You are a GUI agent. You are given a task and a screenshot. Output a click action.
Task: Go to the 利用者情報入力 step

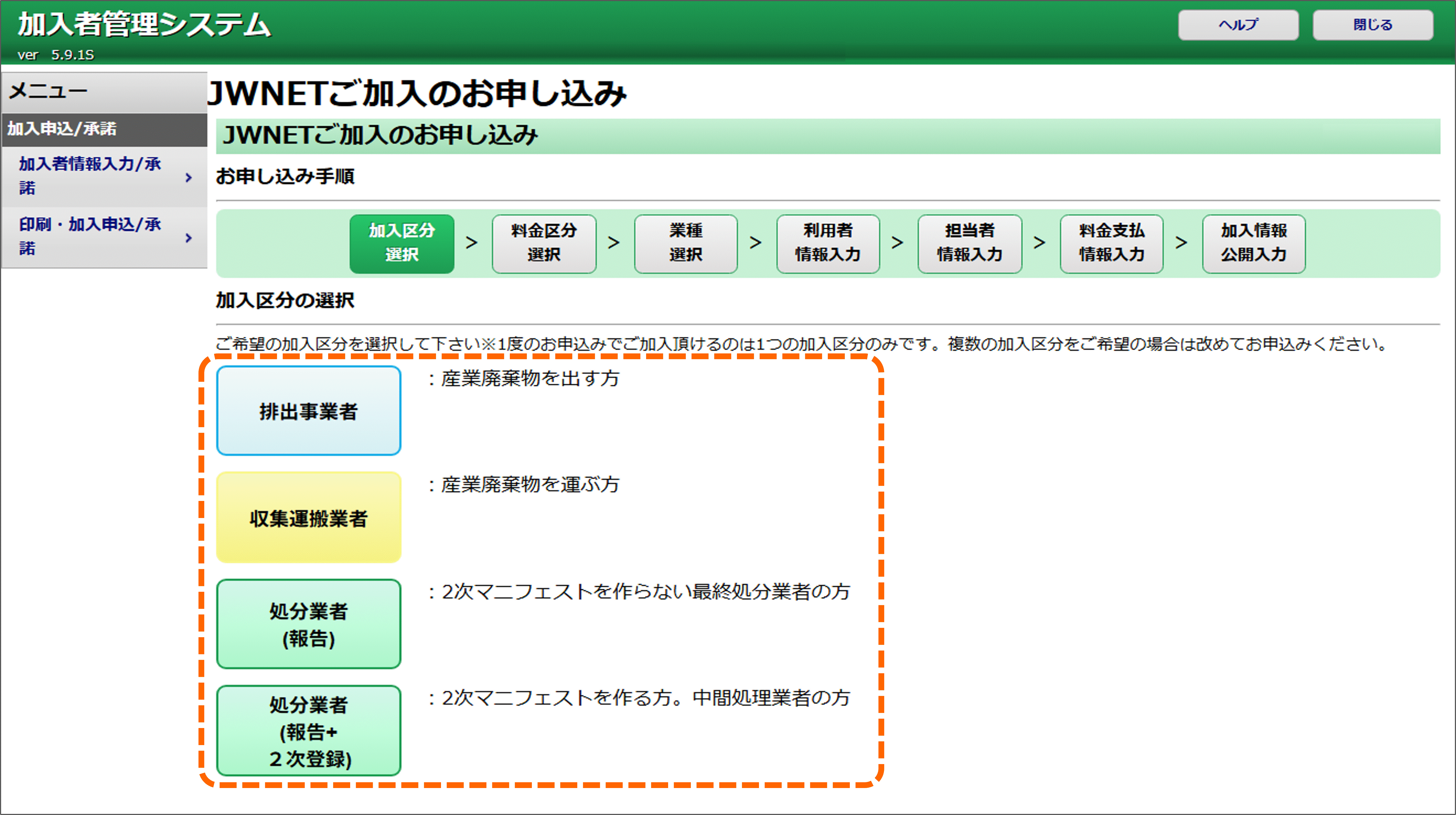point(828,244)
